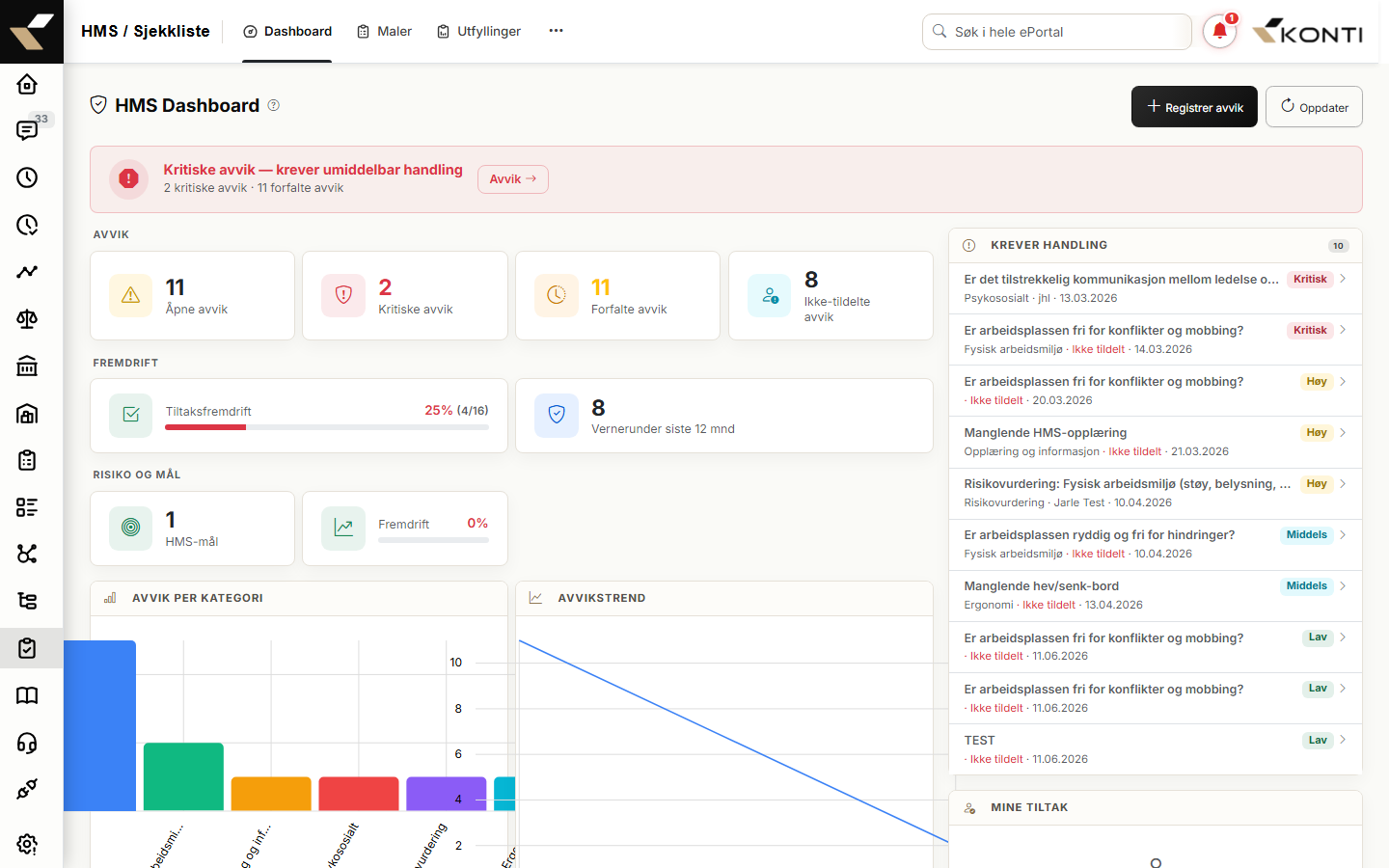Viewport: 1389px width, 868px height.
Task: Click the notification bell icon
Action: [1219, 31]
